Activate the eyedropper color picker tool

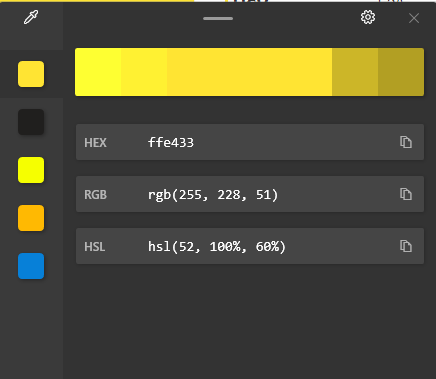click(31, 17)
